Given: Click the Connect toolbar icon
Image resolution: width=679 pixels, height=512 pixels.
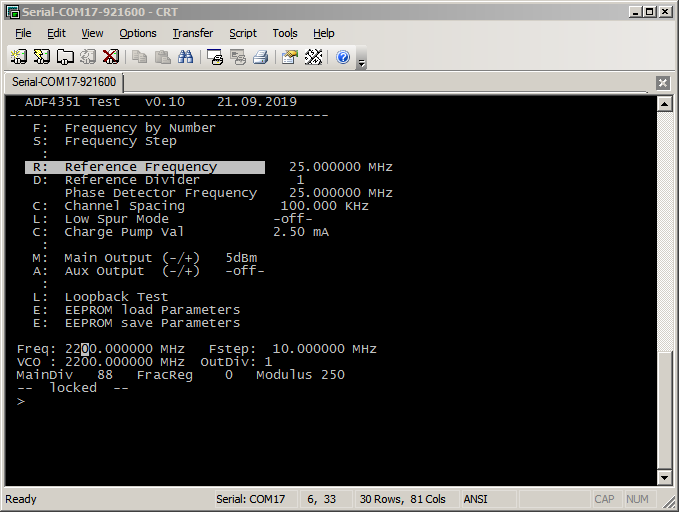Looking at the screenshot, I should (x=19, y=57).
